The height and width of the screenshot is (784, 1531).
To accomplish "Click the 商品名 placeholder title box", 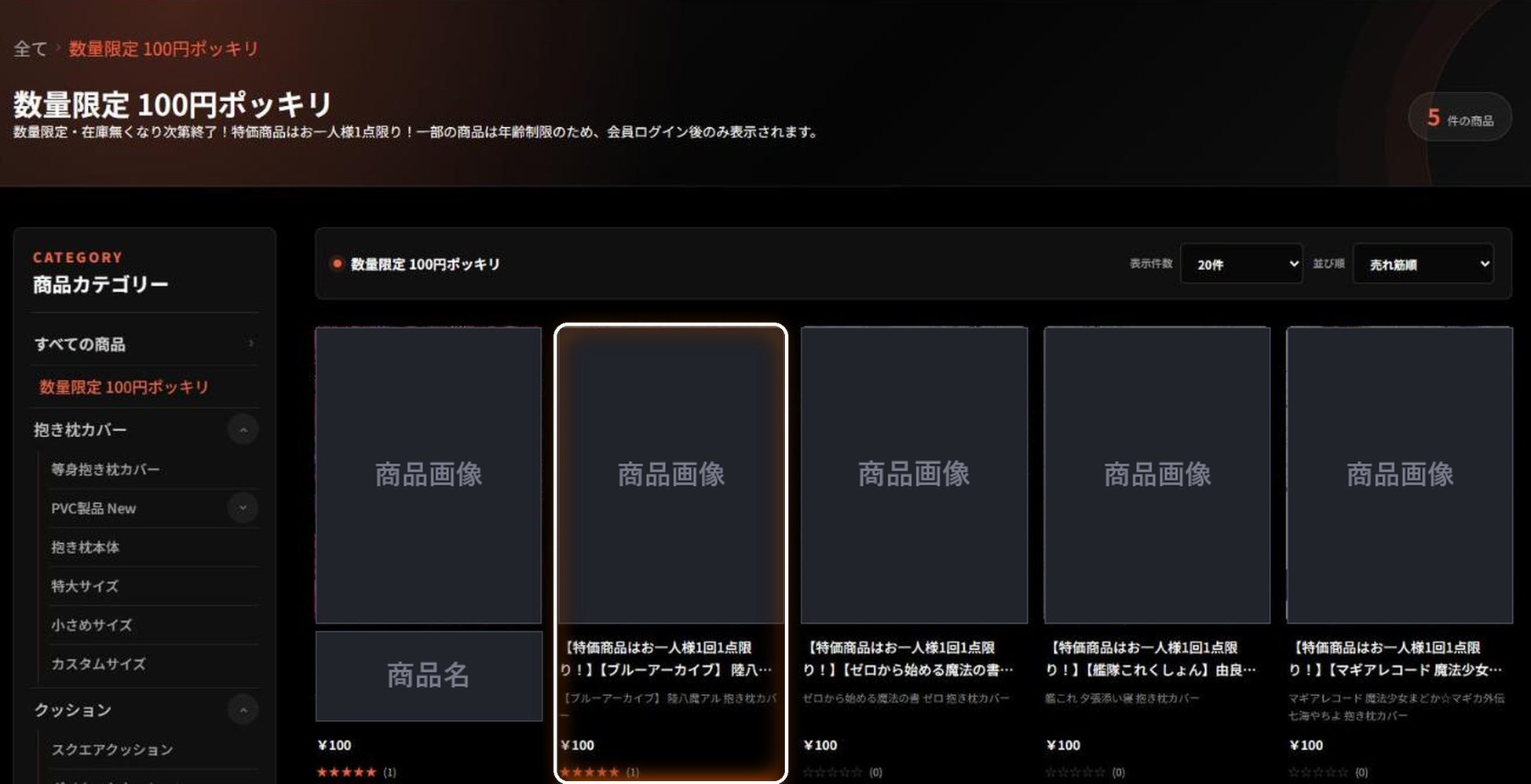I will pos(429,676).
